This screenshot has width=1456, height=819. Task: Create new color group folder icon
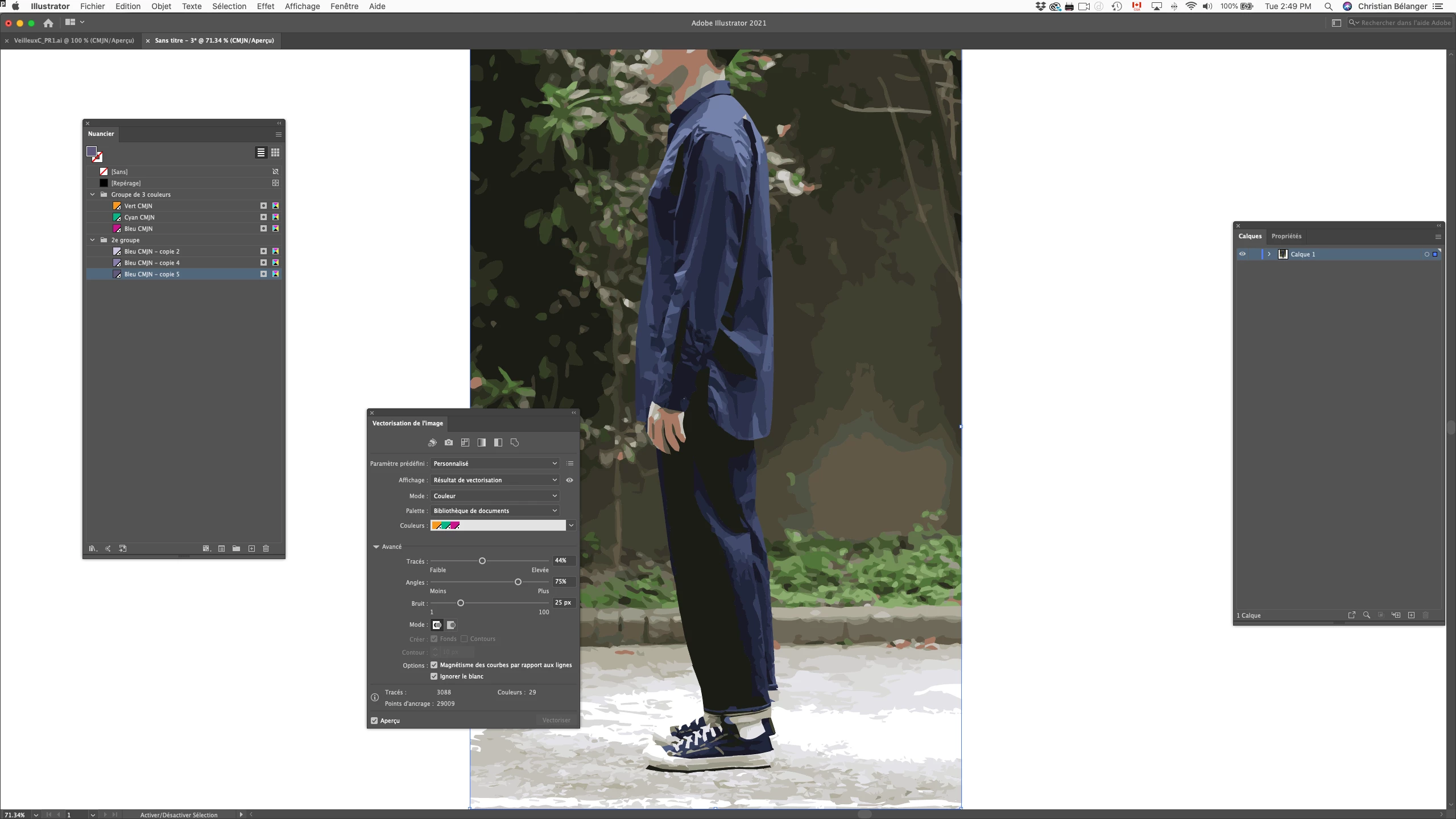(x=236, y=548)
